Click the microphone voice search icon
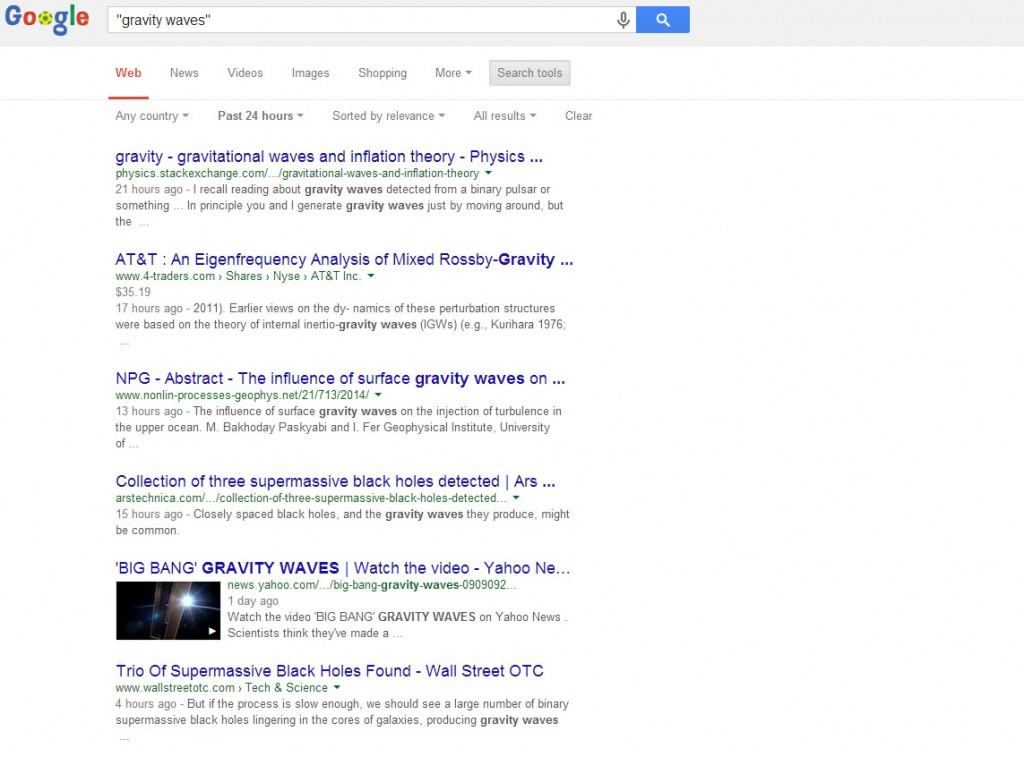The height and width of the screenshot is (757, 1024). pyautogui.click(x=623, y=20)
